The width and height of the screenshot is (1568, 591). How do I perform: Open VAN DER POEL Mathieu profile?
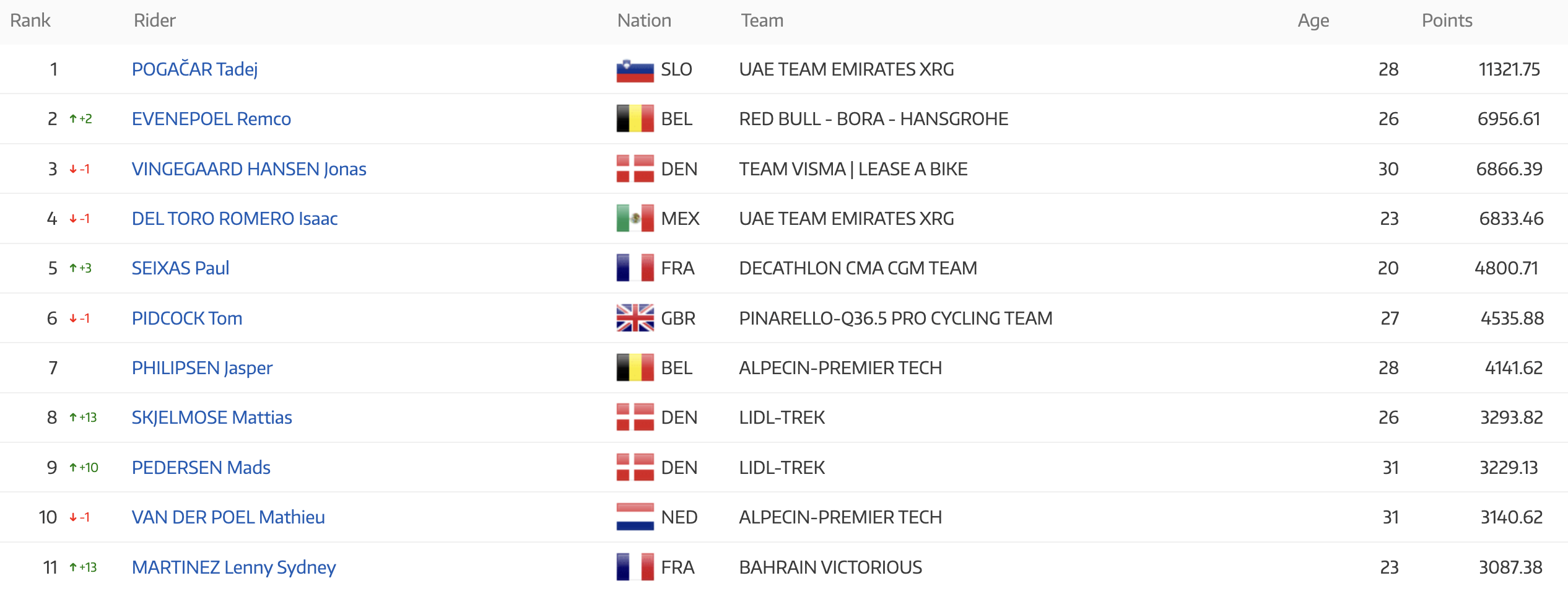[x=228, y=517]
